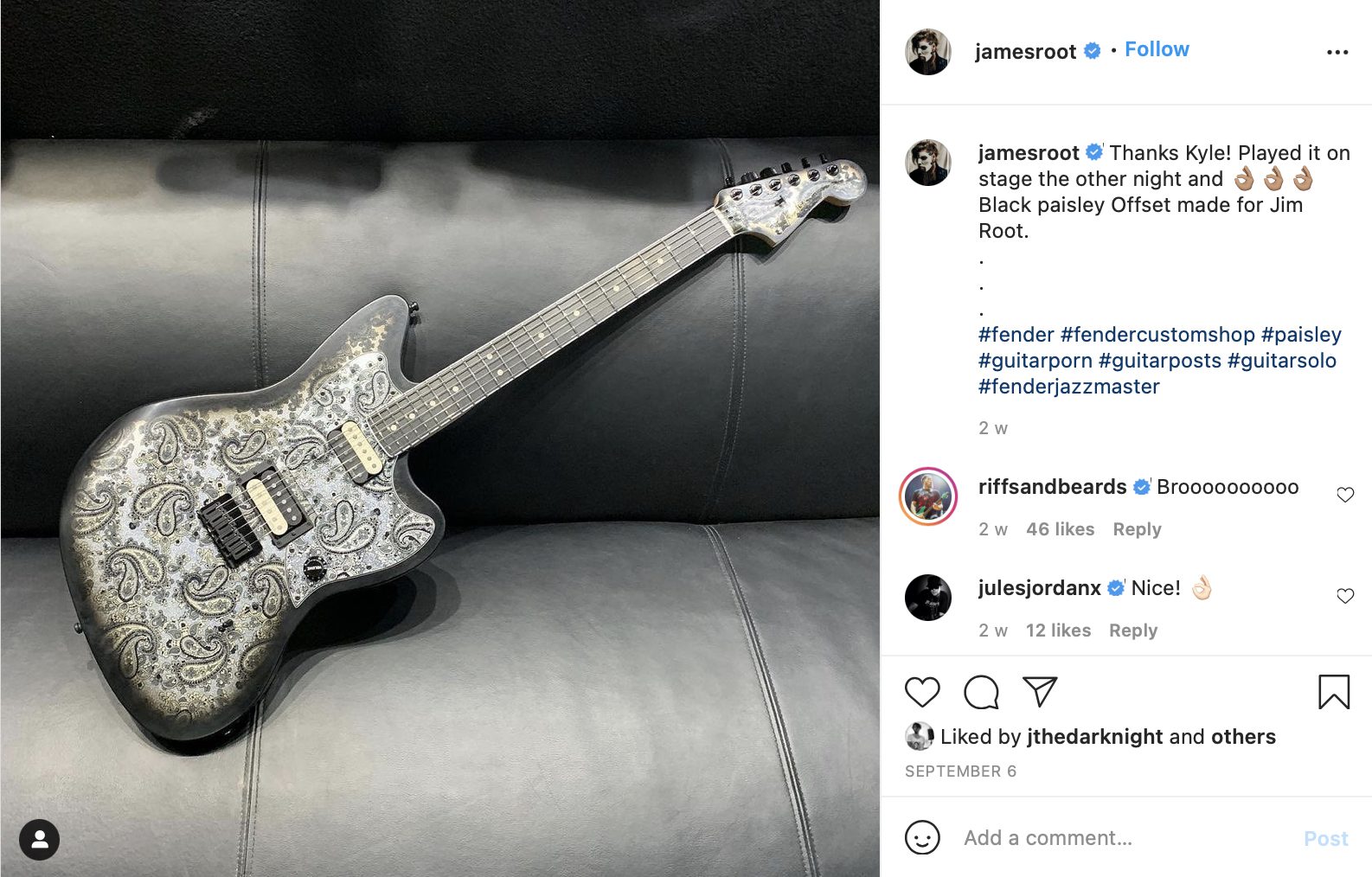Open emoji picker smiley icon
Screen dimensions: 1372x877
[922, 837]
